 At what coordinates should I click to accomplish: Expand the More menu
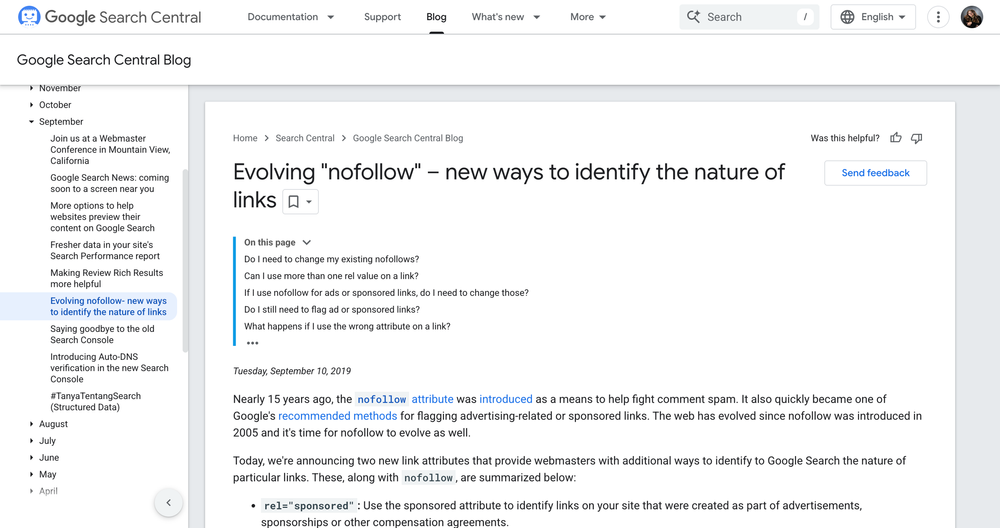(588, 17)
